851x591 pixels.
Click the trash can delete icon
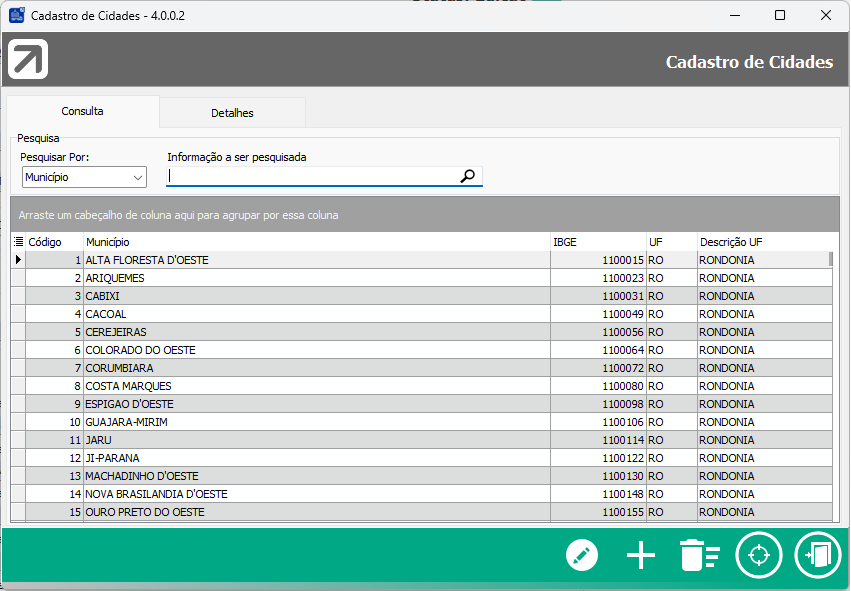pyautogui.click(x=699, y=555)
